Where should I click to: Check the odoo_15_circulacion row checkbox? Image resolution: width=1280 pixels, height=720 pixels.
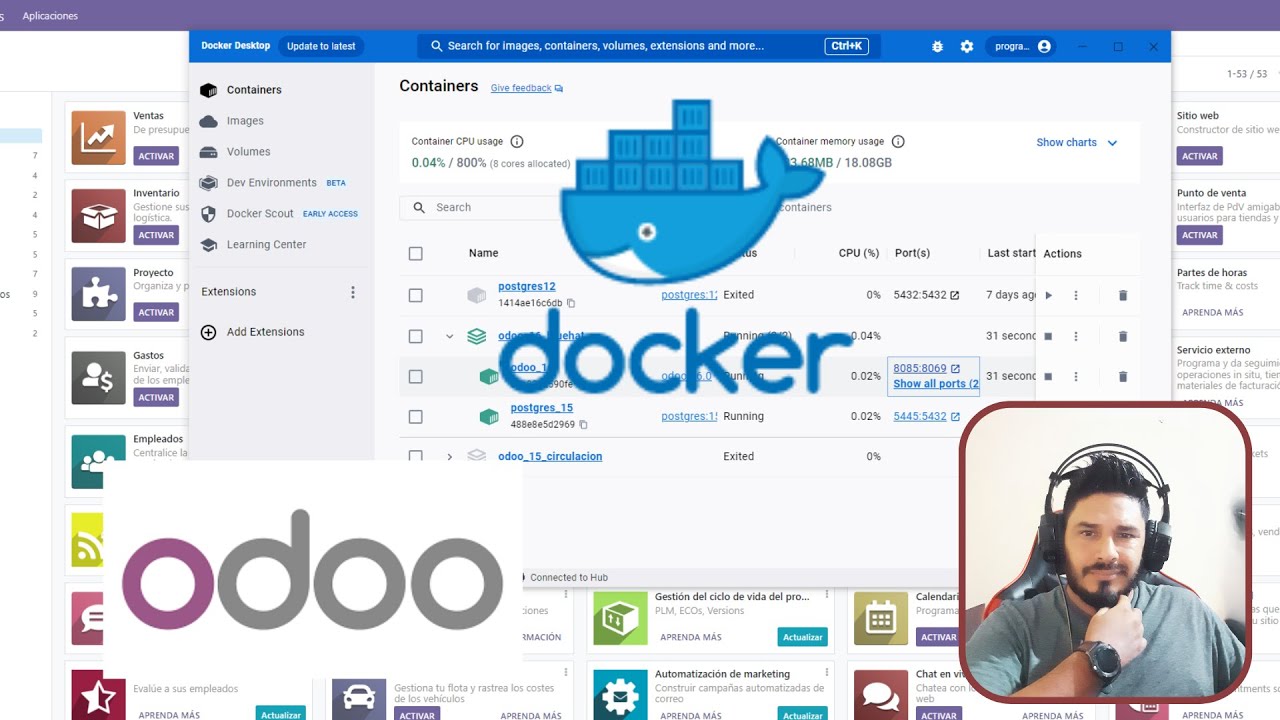tap(416, 457)
